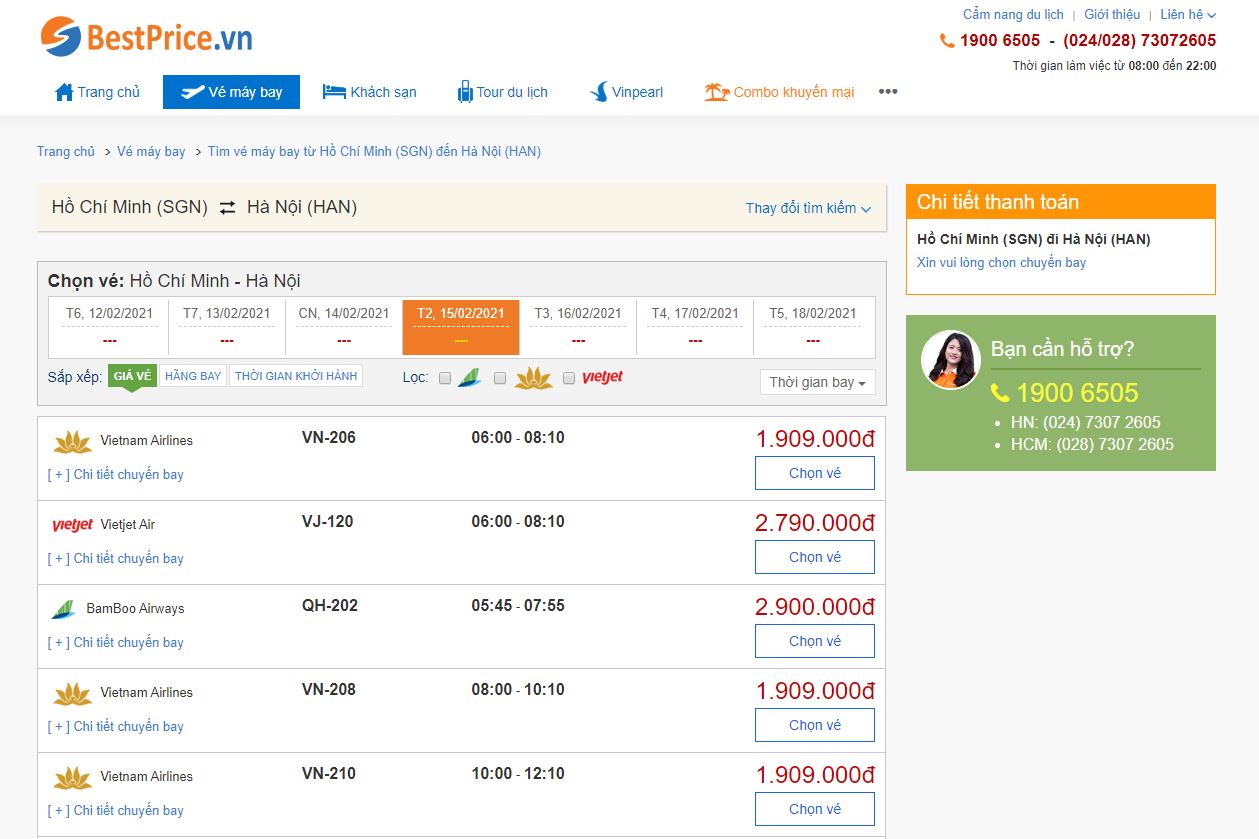This screenshot has width=1259, height=839.
Task: Click the Bamboo Airways filter logo
Action: coord(469,378)
